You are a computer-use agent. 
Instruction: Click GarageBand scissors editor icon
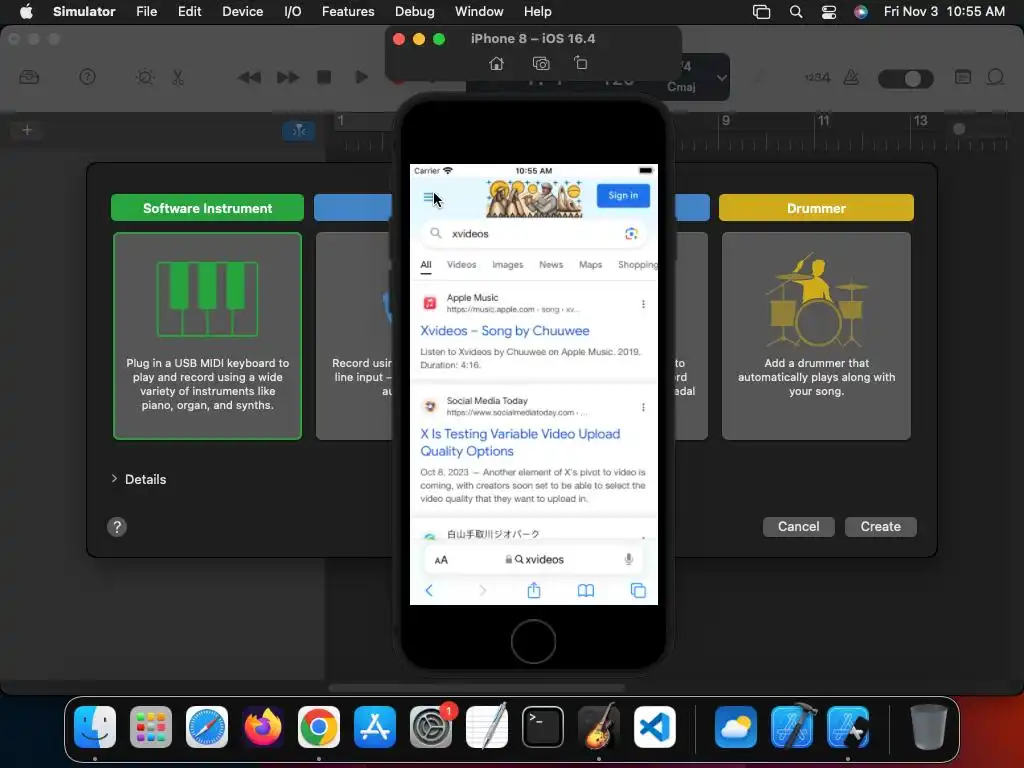[178, 77]
